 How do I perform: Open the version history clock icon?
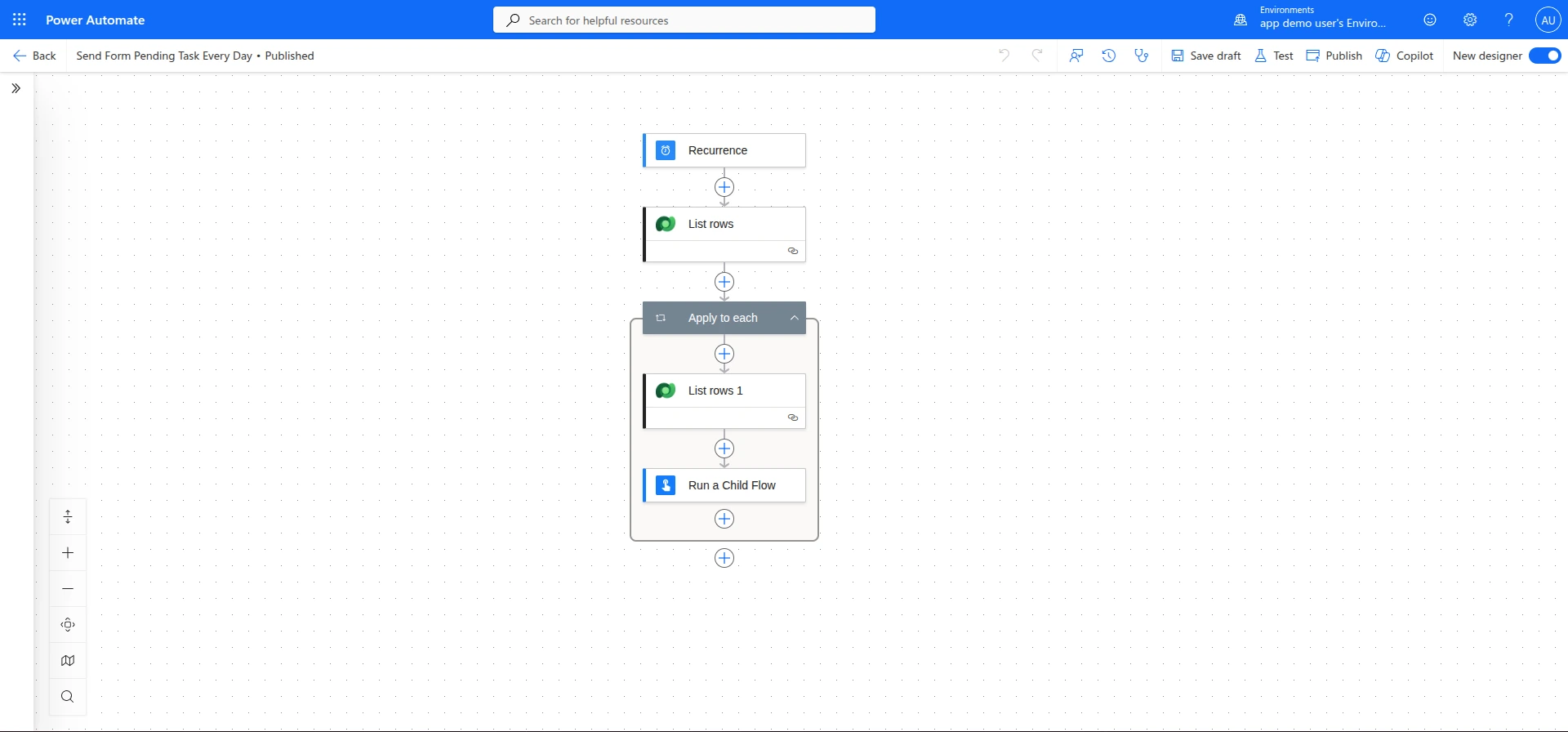pos(1109,56)
